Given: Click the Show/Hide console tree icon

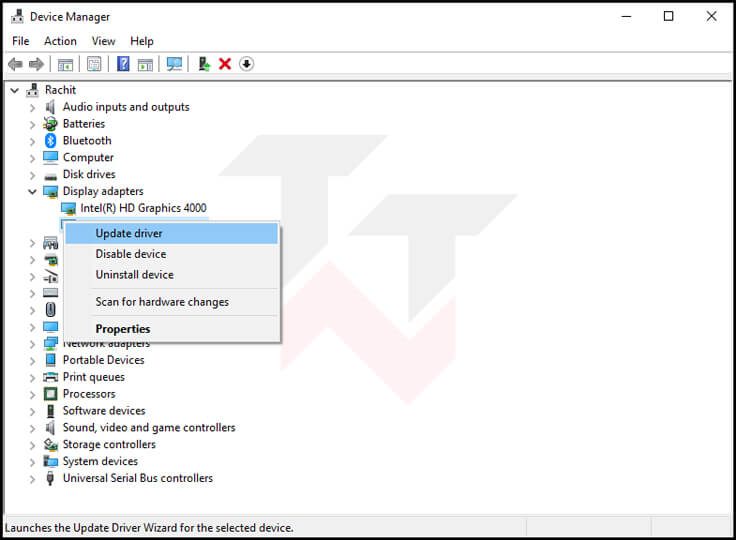Looking at the screenshot, I should click(x=65, y=64).
